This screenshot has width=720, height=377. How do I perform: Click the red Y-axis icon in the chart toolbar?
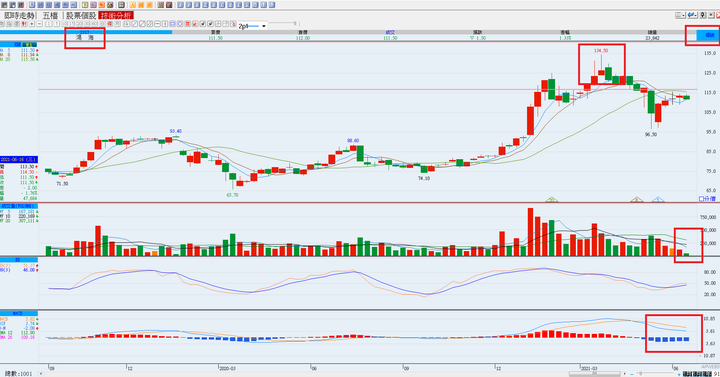coord(24,24)
